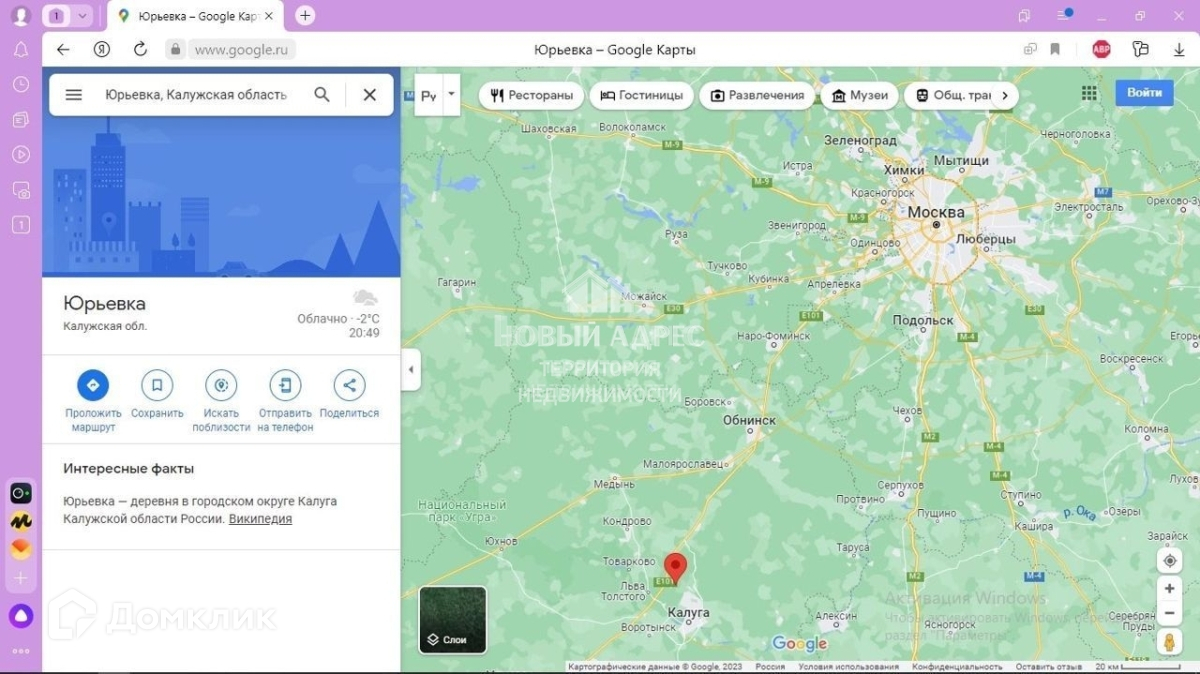The height and width of the screenshot is (674, 1200).
Task: Open sidebar three-dots more options
Action: pos(21,652)
